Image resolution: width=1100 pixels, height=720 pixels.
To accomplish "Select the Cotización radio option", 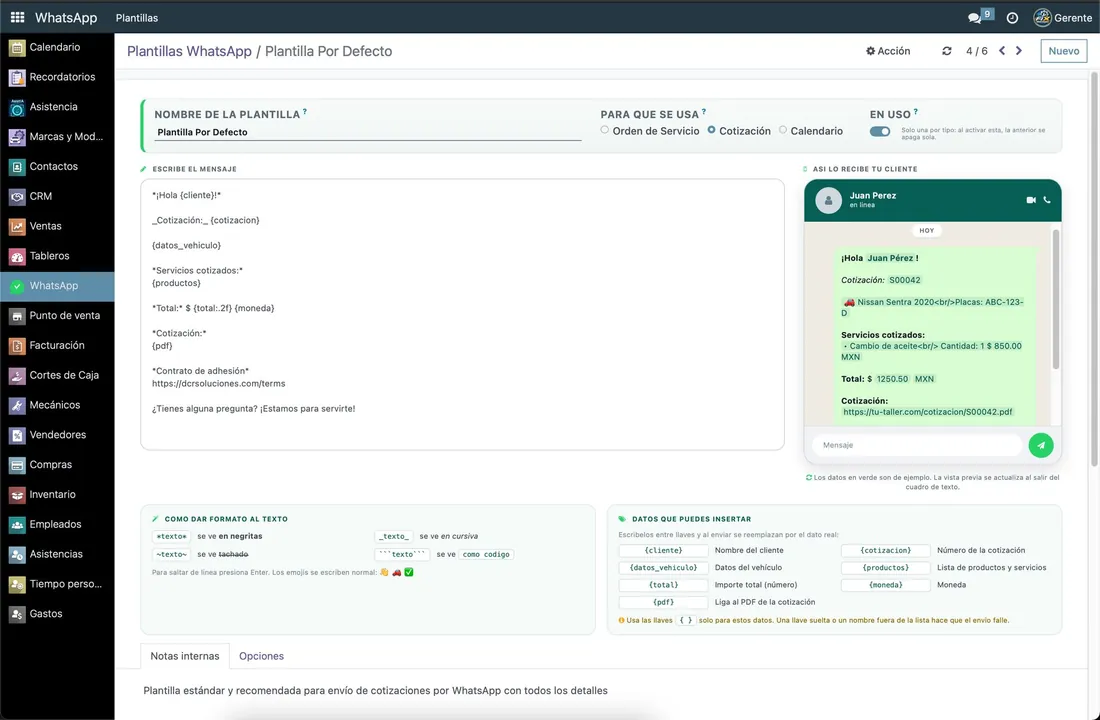I will (711, 130).
